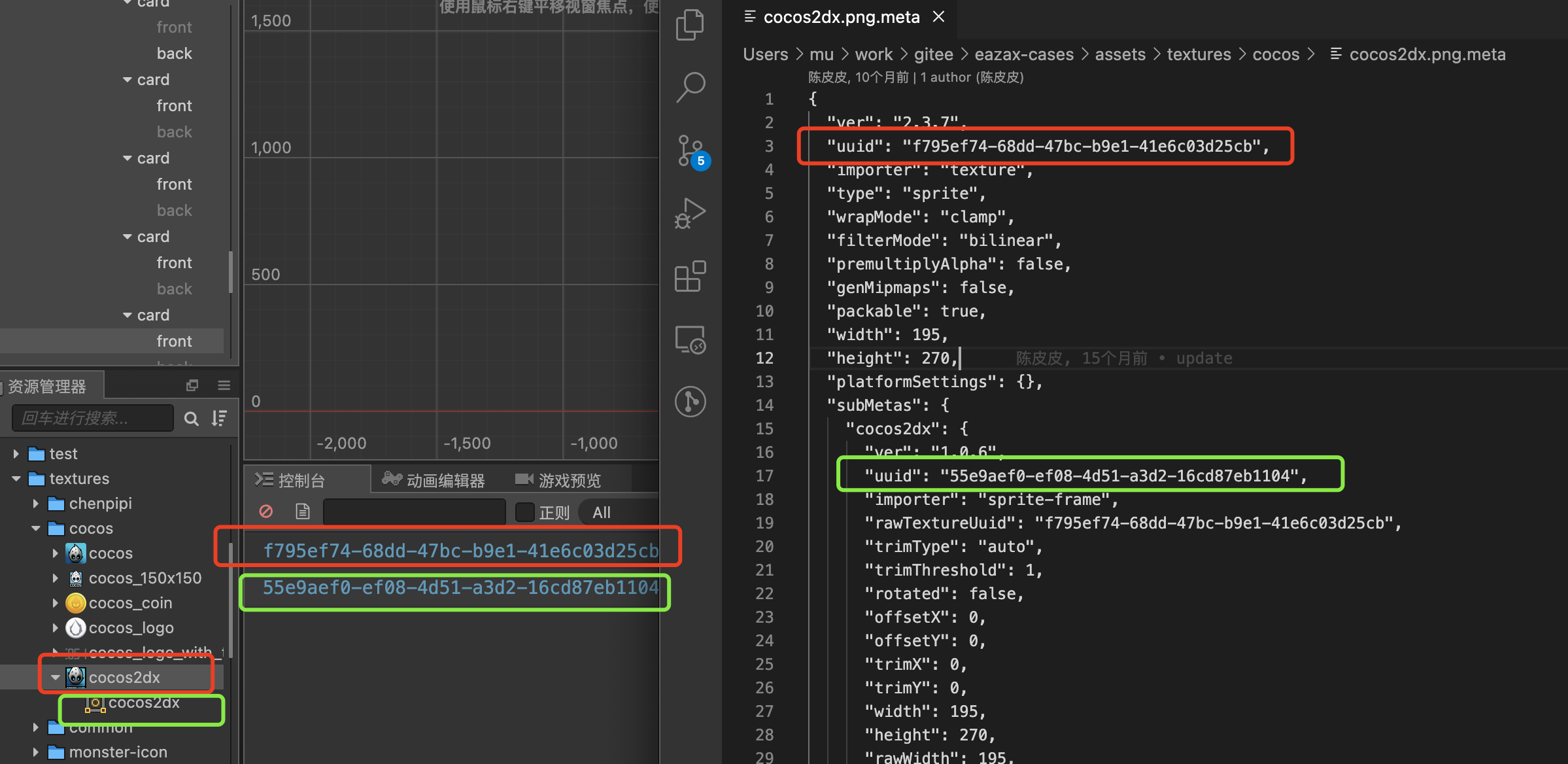Open Run and Debug view
The image size is (1568, 764).
(x=690, y=213)
